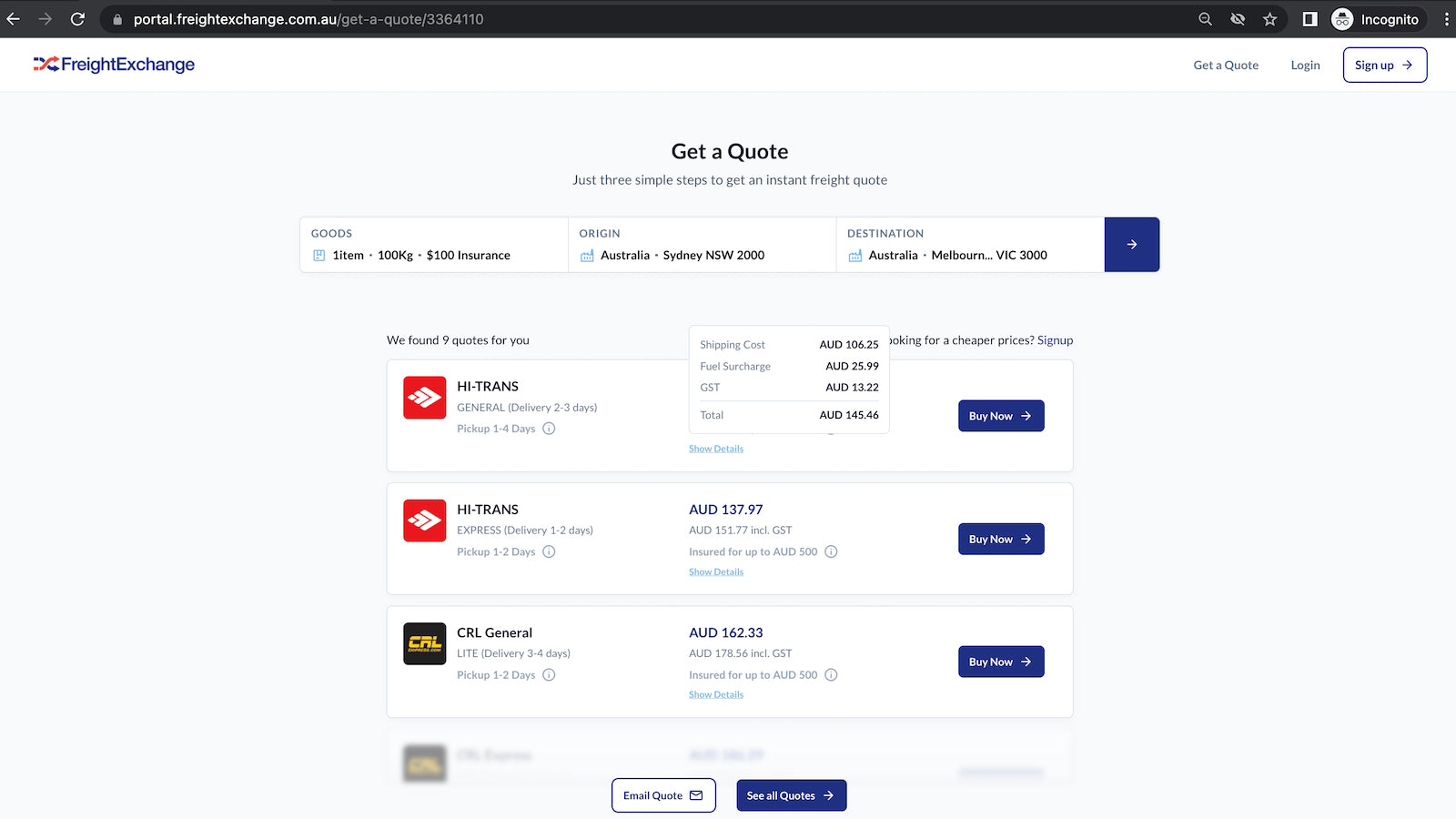Click the eye-slash tracking protection icon
1456x819 pixels.
[x=1238, y=19]
